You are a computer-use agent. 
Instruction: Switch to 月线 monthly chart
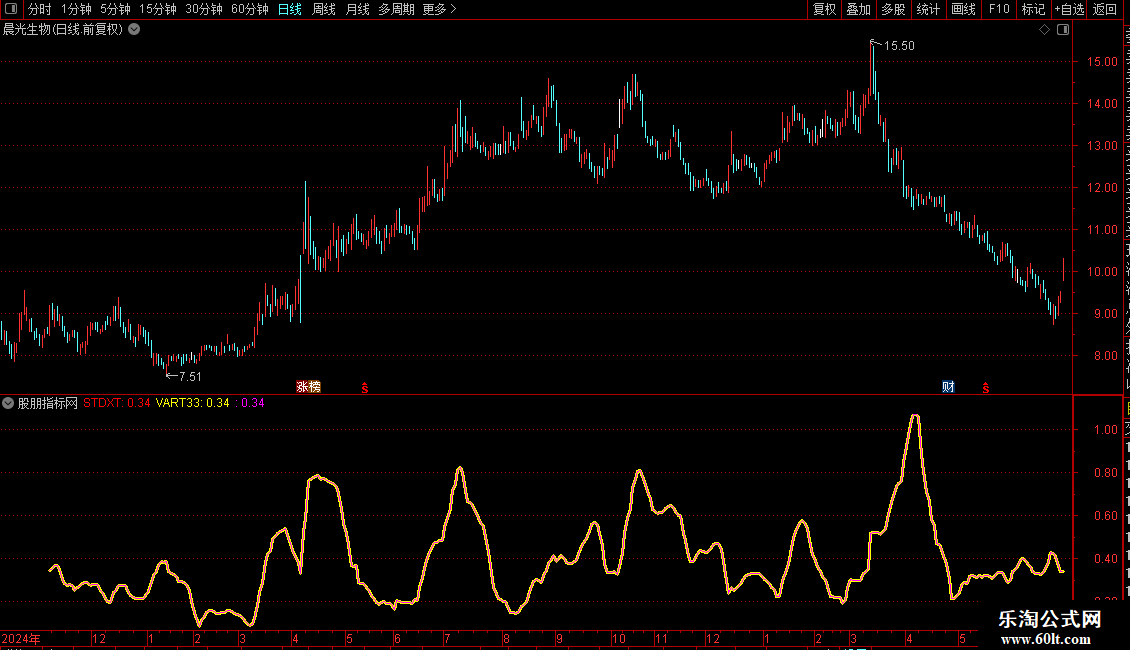[x=357, y=9]
